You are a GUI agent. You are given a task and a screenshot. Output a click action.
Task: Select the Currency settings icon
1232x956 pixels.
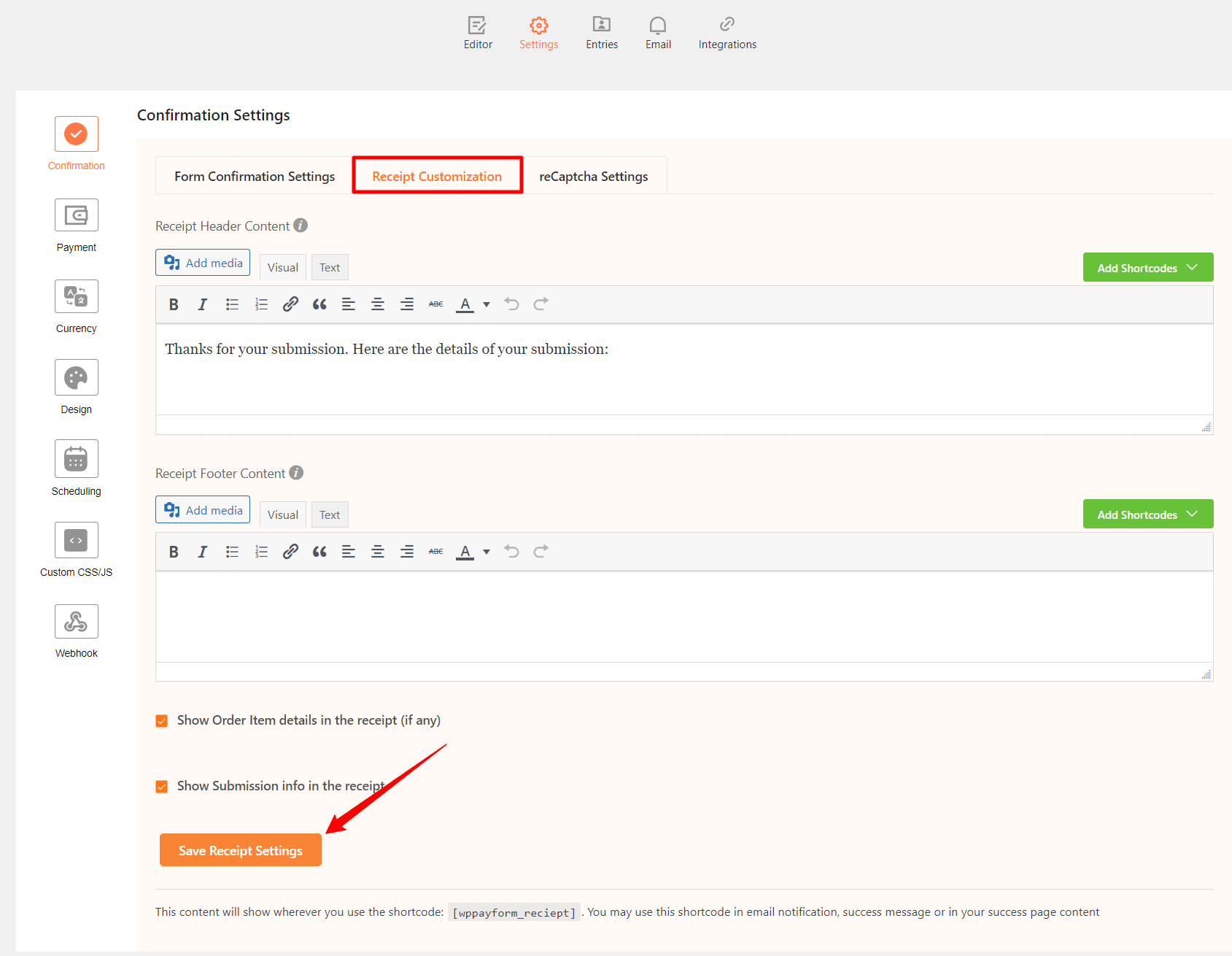click(x=76, y=296)
